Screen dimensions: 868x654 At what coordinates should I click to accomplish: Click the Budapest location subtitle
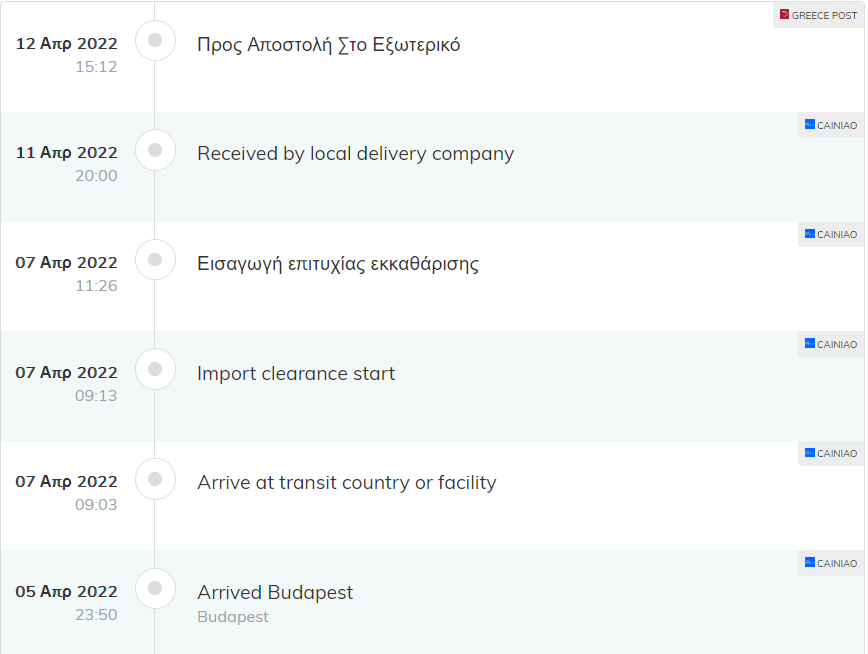(232, 617)
